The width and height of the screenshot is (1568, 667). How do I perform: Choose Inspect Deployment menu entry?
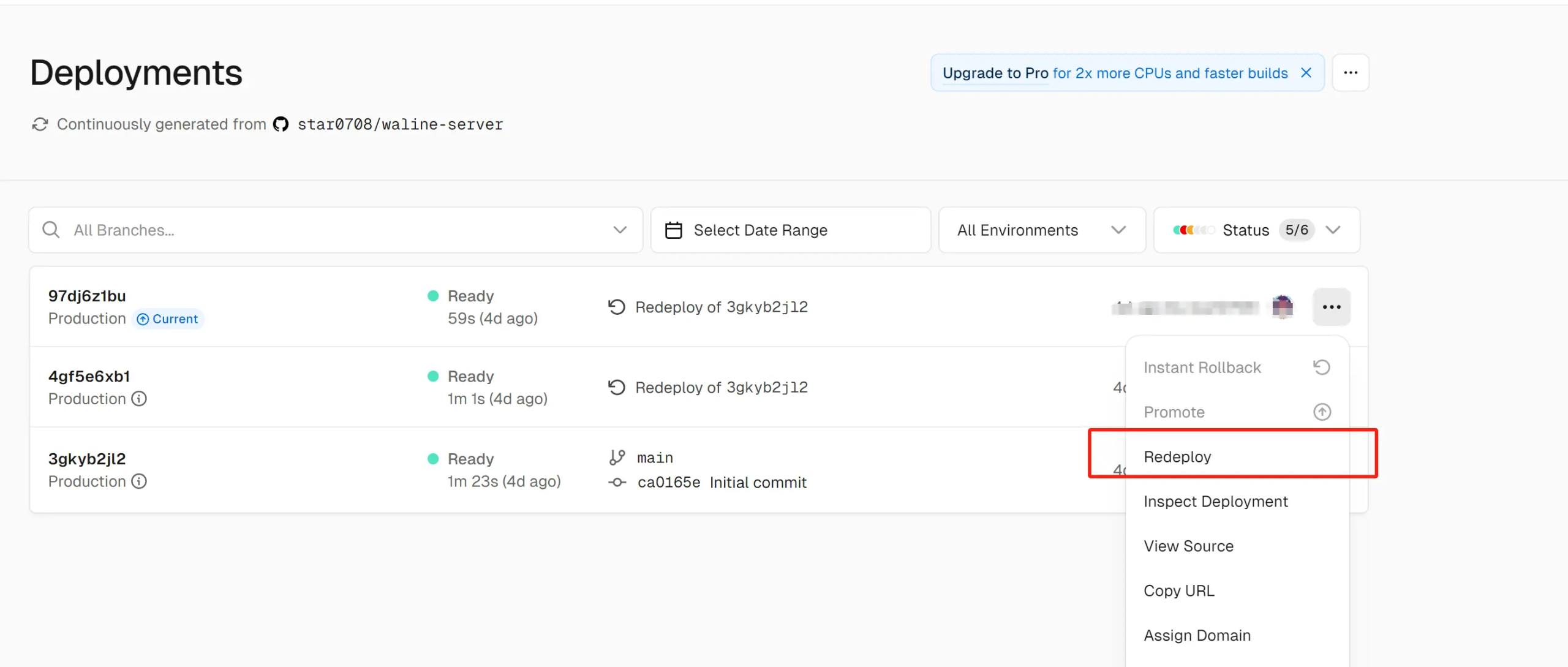point(1215,502)
